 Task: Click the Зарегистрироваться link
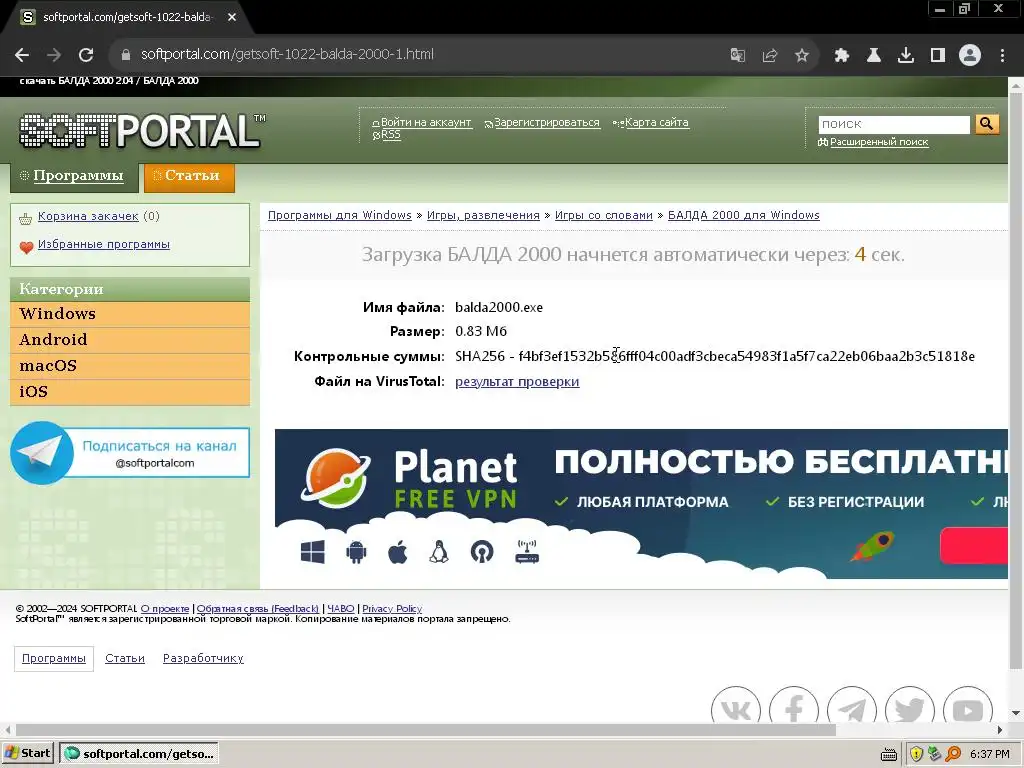[547, 122]
